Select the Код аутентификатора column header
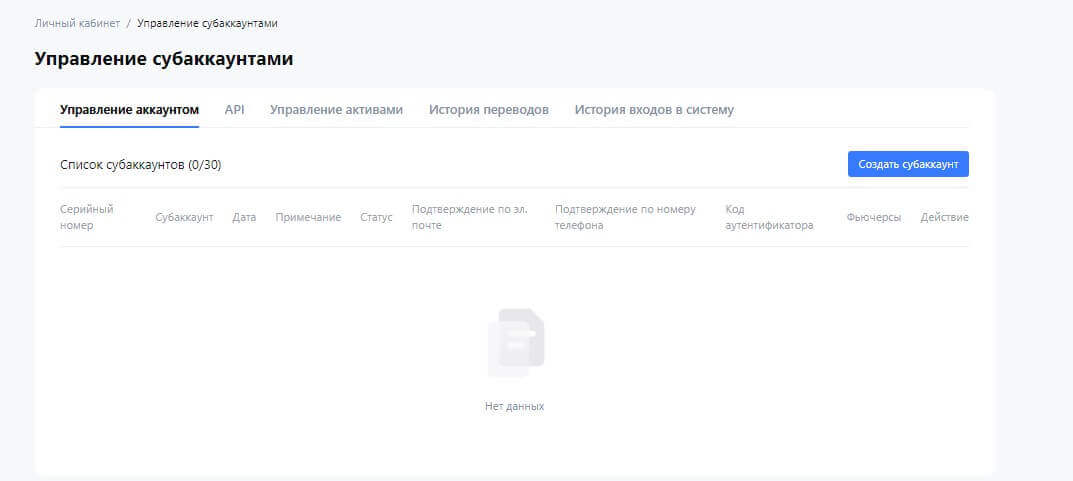 click(x=769, y=217)
